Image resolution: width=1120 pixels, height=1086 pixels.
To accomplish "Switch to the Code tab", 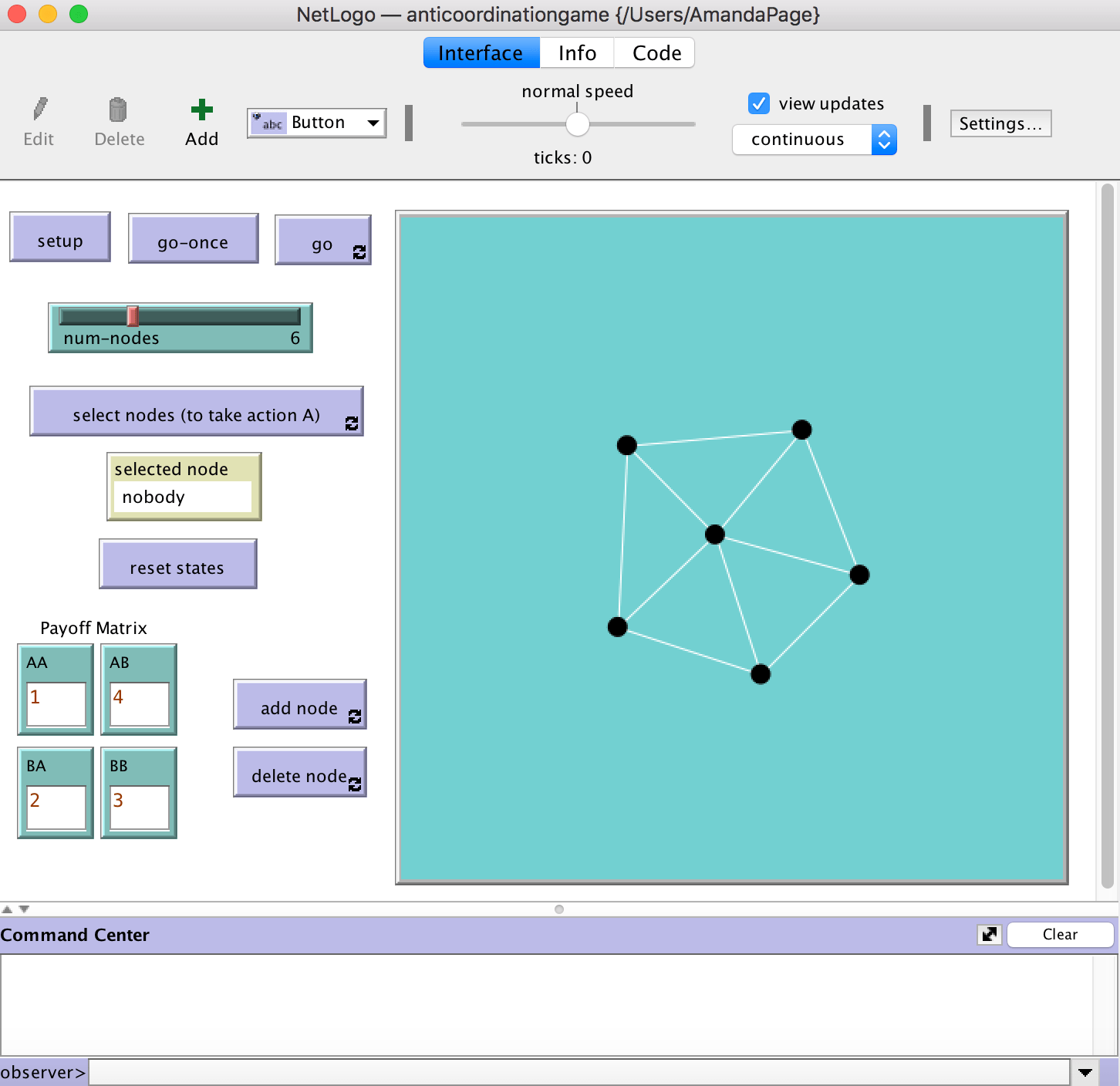I will [x=656, y=53].
